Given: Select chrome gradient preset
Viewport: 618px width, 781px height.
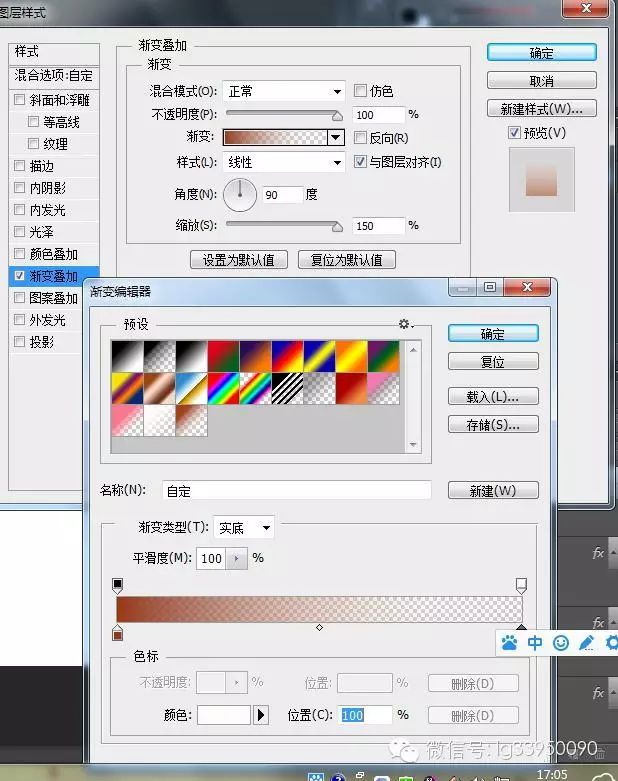Looking at the screenshot, I should click(x=191, y=388).
